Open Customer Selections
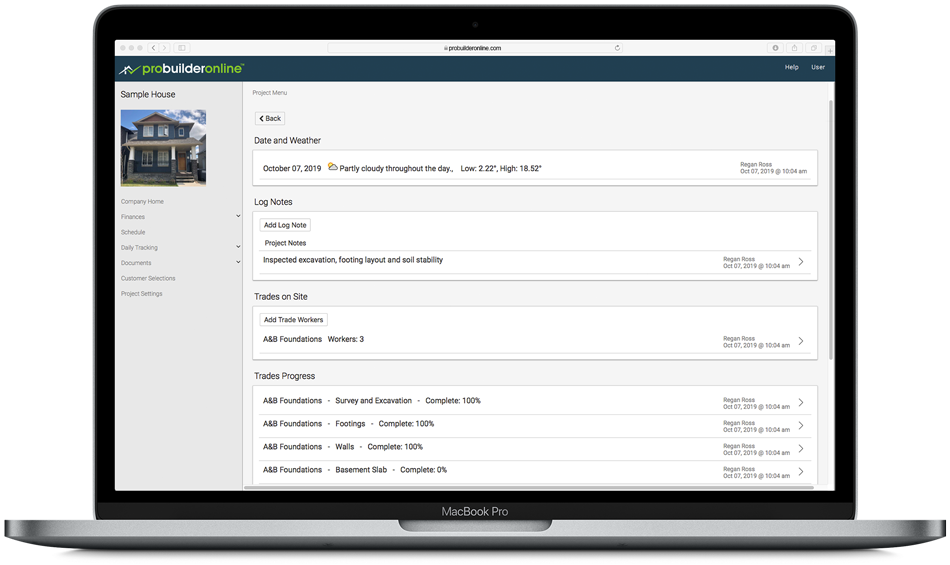The image size is (950, 565). click(148, 279)
